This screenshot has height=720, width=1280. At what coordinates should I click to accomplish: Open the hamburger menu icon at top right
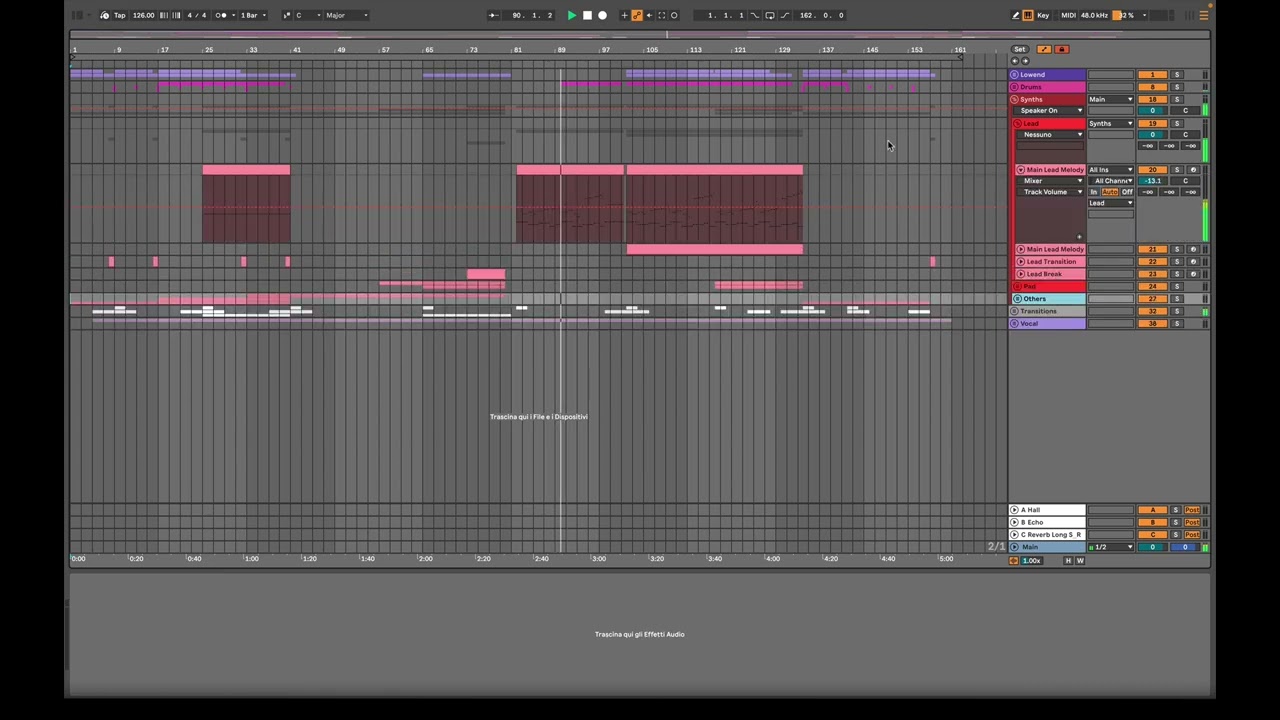tap(1203, 15)
